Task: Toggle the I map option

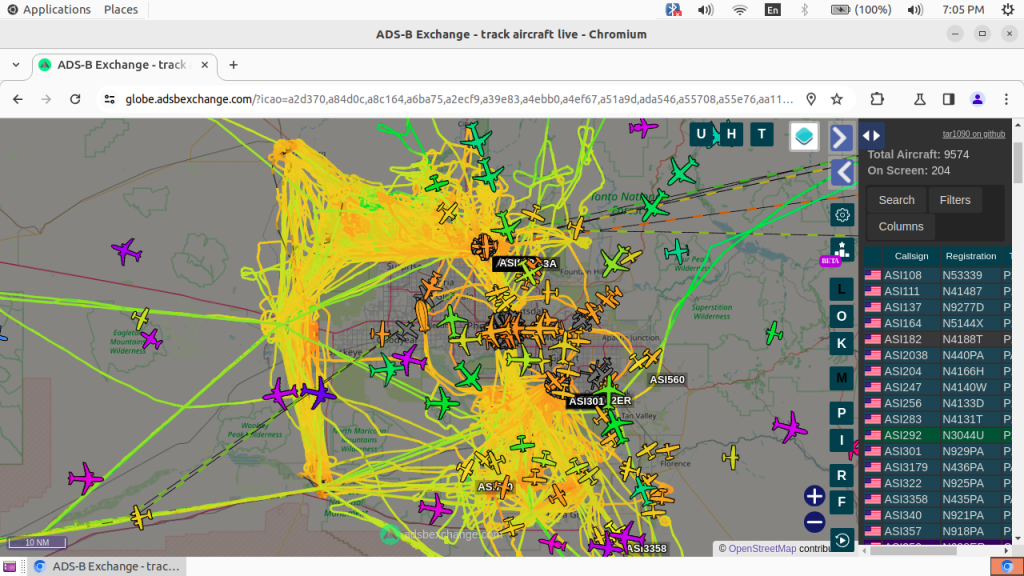Action: [841, 441]
